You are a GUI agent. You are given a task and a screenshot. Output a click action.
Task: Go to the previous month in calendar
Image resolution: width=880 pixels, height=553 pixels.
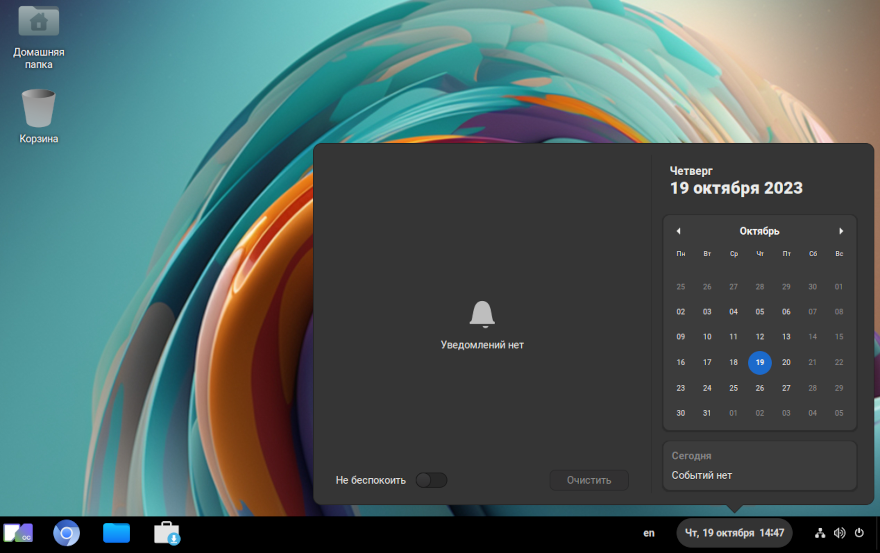[678, 231]
